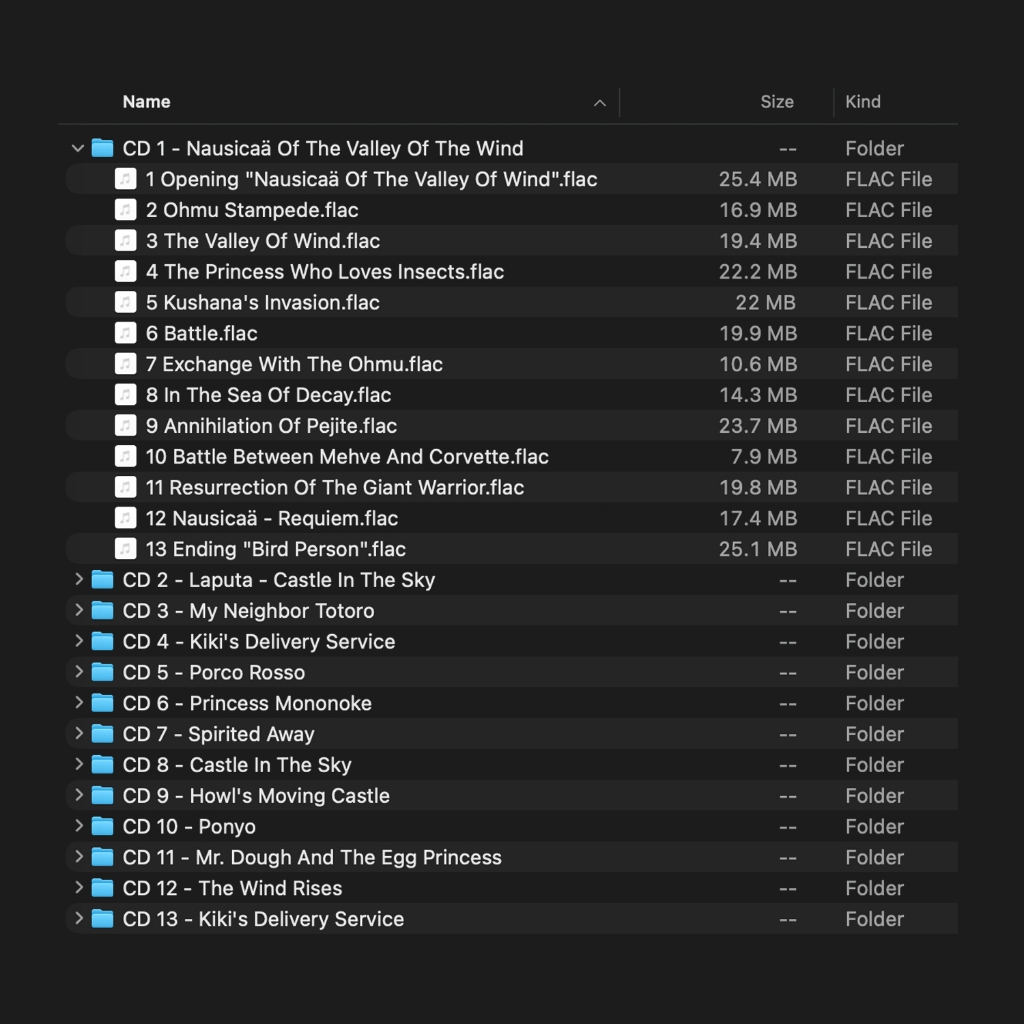Click the folder icon for CD 10 - Ponyo

(102, 827)
